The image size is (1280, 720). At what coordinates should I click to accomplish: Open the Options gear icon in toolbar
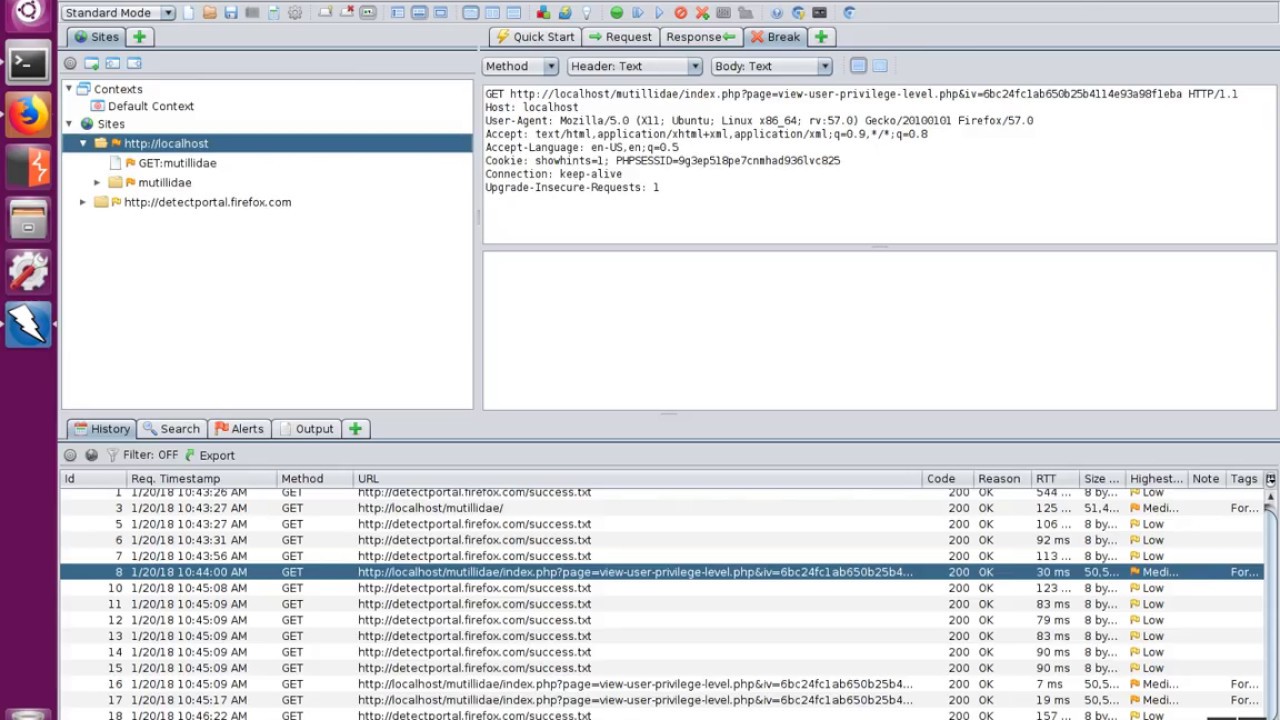[x=295, y=13]
